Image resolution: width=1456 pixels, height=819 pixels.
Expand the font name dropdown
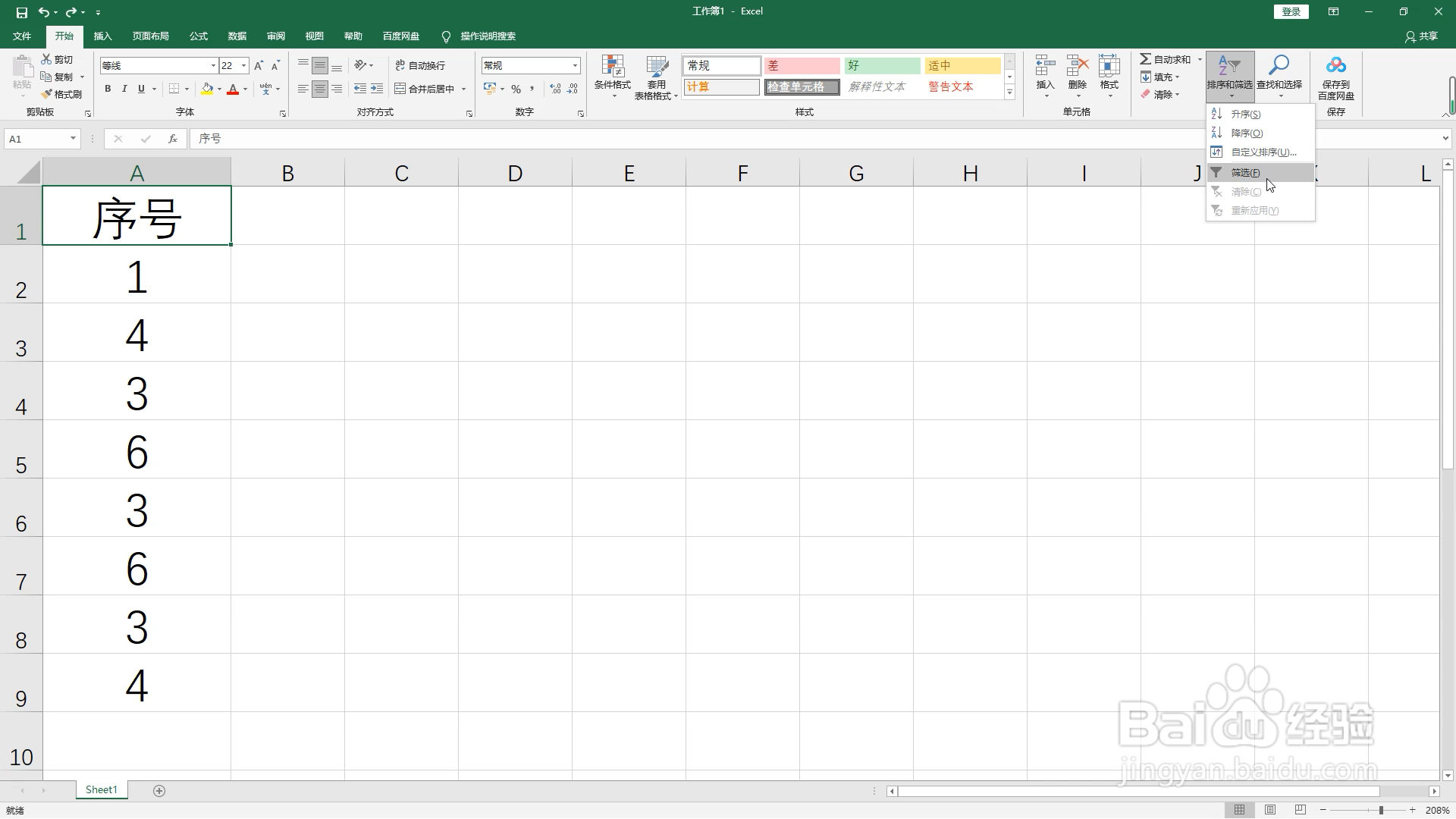213,66
